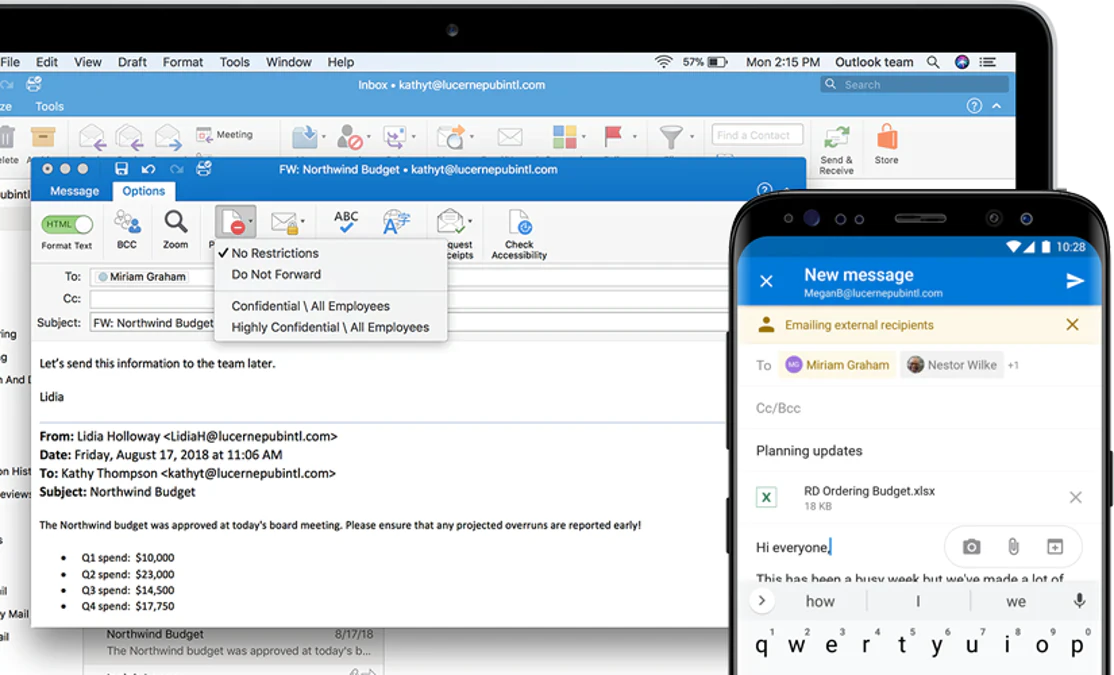Expand the filter dropdown in the toolbar

[692, 136]
